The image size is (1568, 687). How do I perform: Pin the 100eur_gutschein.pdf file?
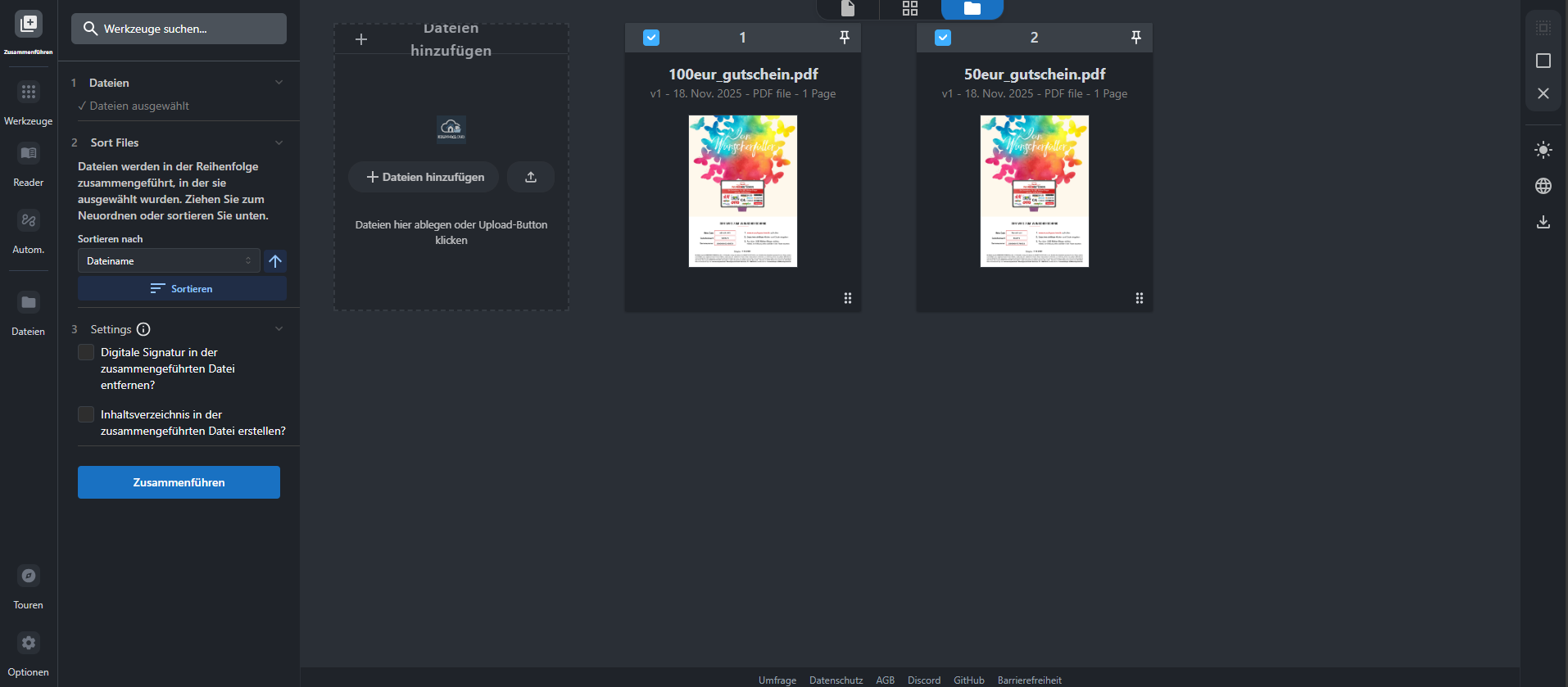coord(844,38)
